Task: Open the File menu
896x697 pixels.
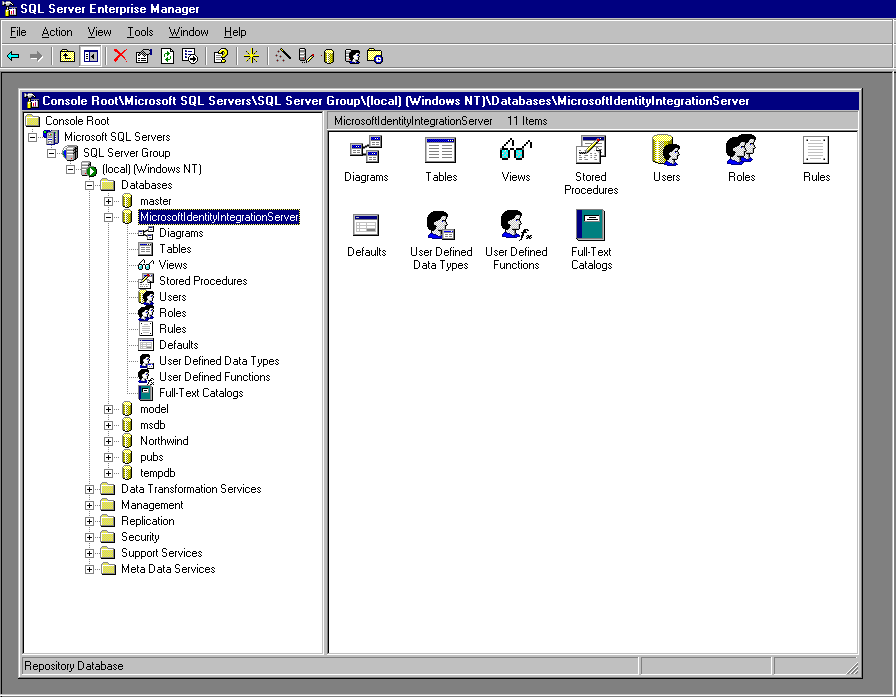Action: (18, 32)
